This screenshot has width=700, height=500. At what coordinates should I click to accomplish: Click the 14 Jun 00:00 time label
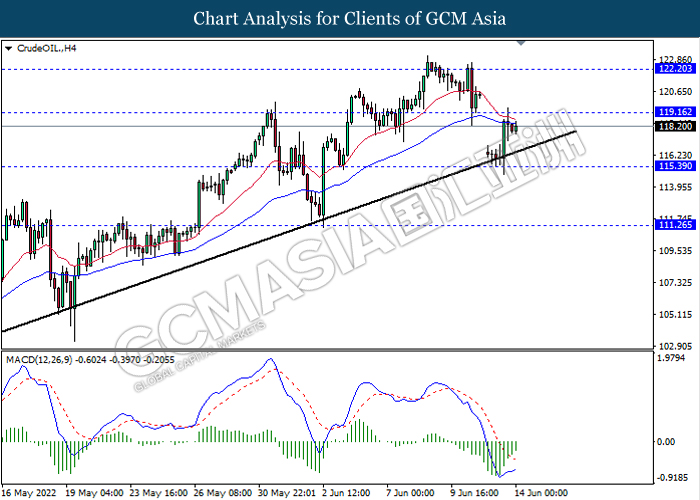(x=541, y=493)
